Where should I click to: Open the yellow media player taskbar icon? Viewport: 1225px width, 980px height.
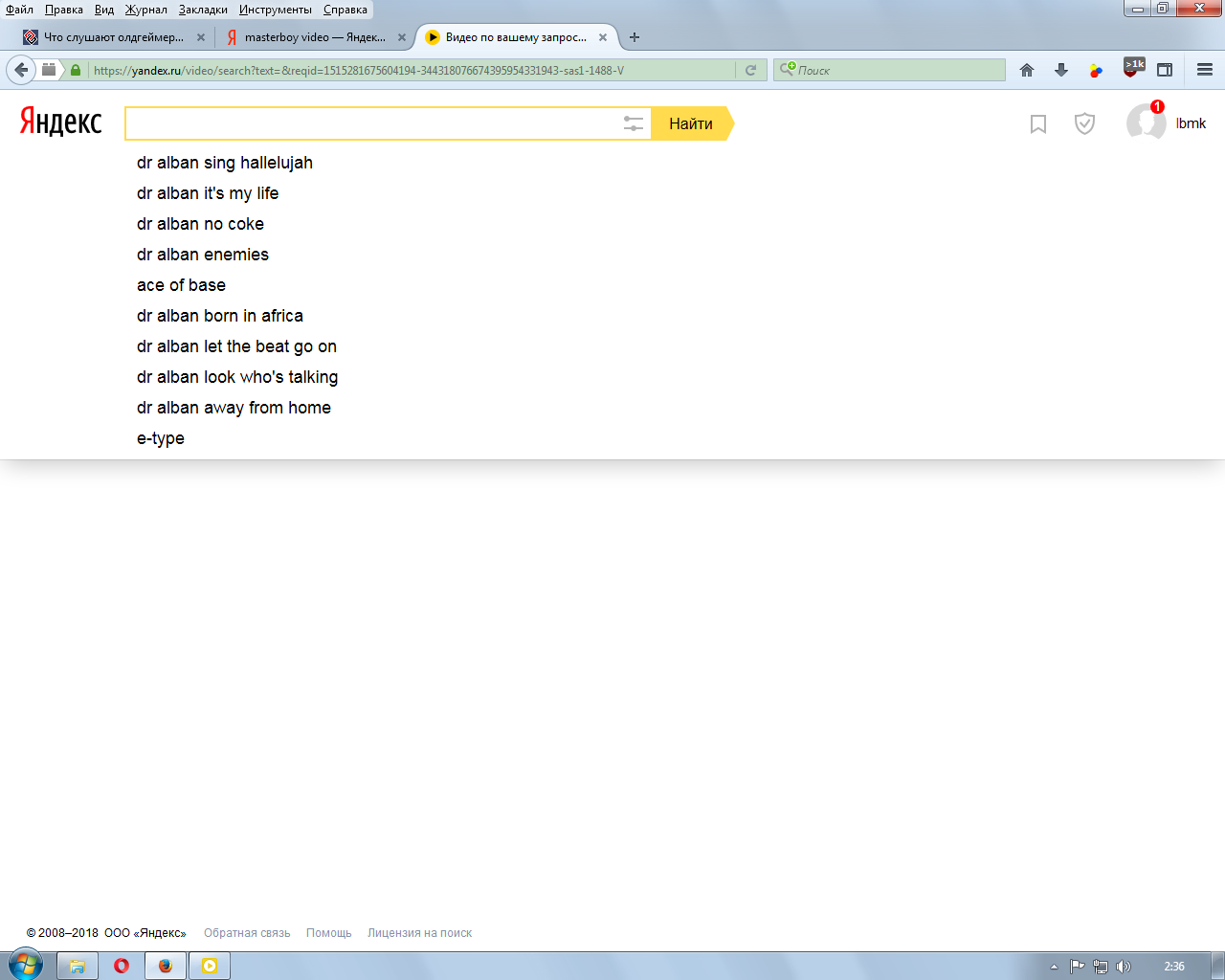(210, 966)
